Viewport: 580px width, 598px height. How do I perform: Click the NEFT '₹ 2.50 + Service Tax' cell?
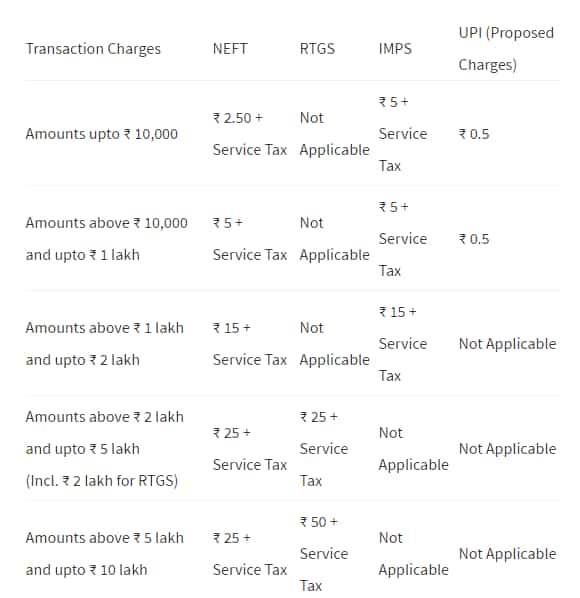point(249,134)
